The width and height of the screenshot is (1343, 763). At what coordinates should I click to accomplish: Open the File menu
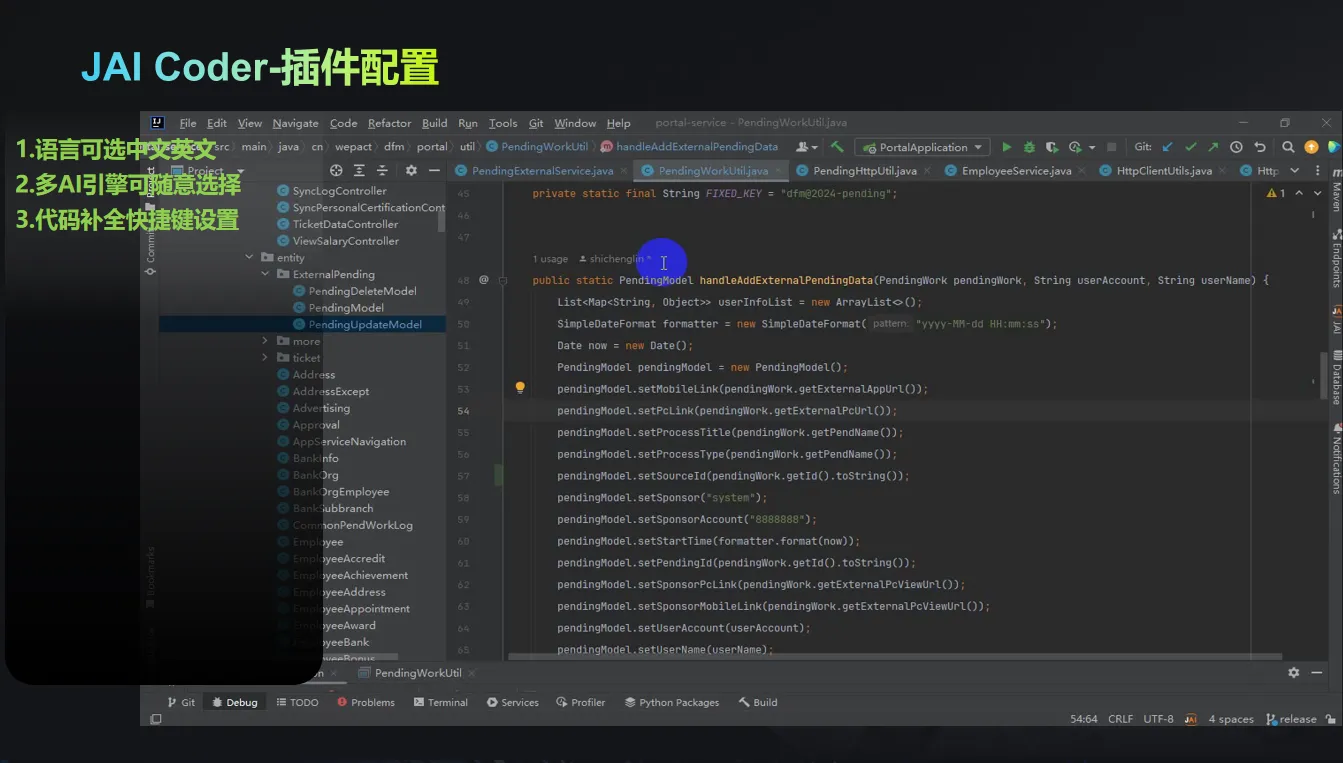coord(188,123)
